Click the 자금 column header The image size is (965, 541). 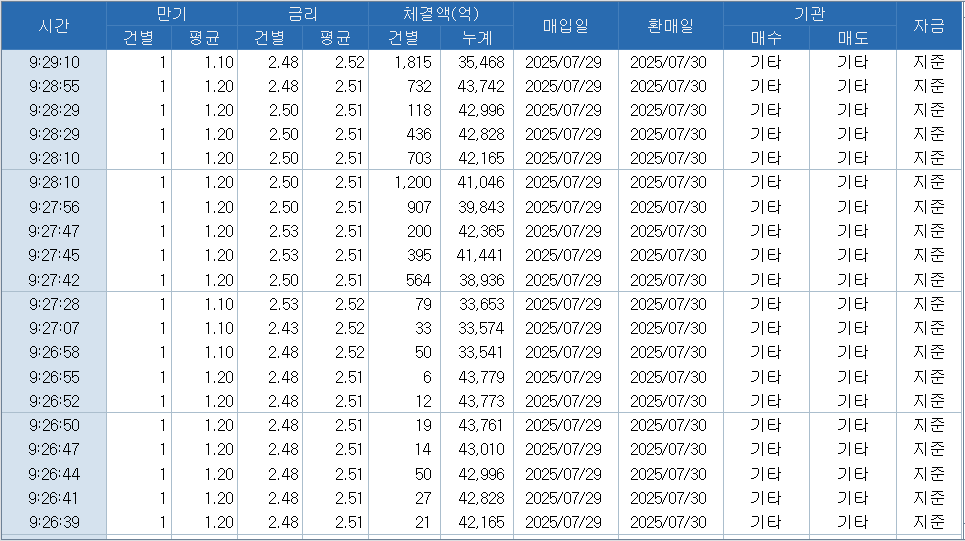pos(929,26)
